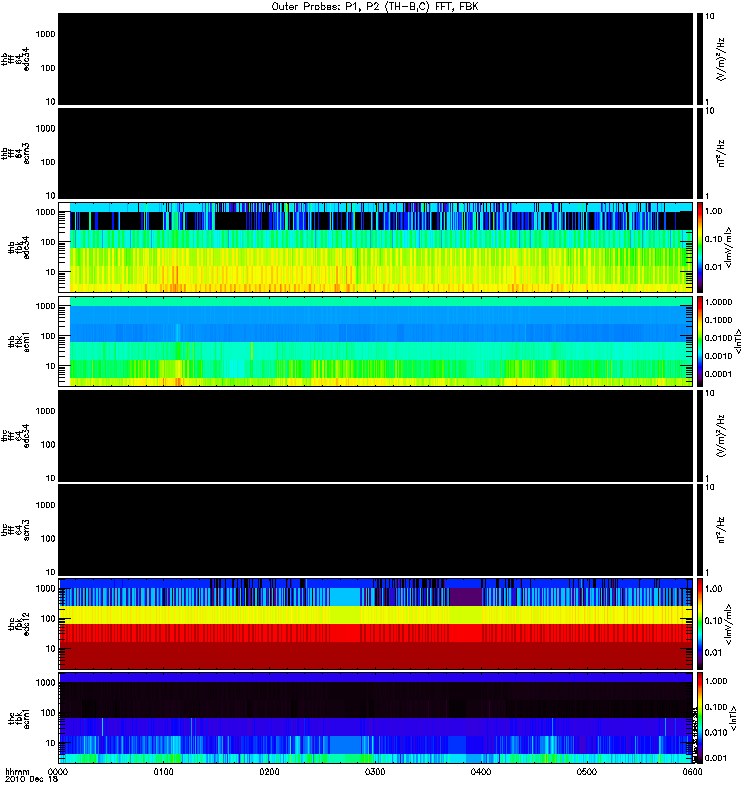Click the 'thb fbk edc34' y-axis title
This screenshot has height=800, width=750.
(x=19, y=247)
